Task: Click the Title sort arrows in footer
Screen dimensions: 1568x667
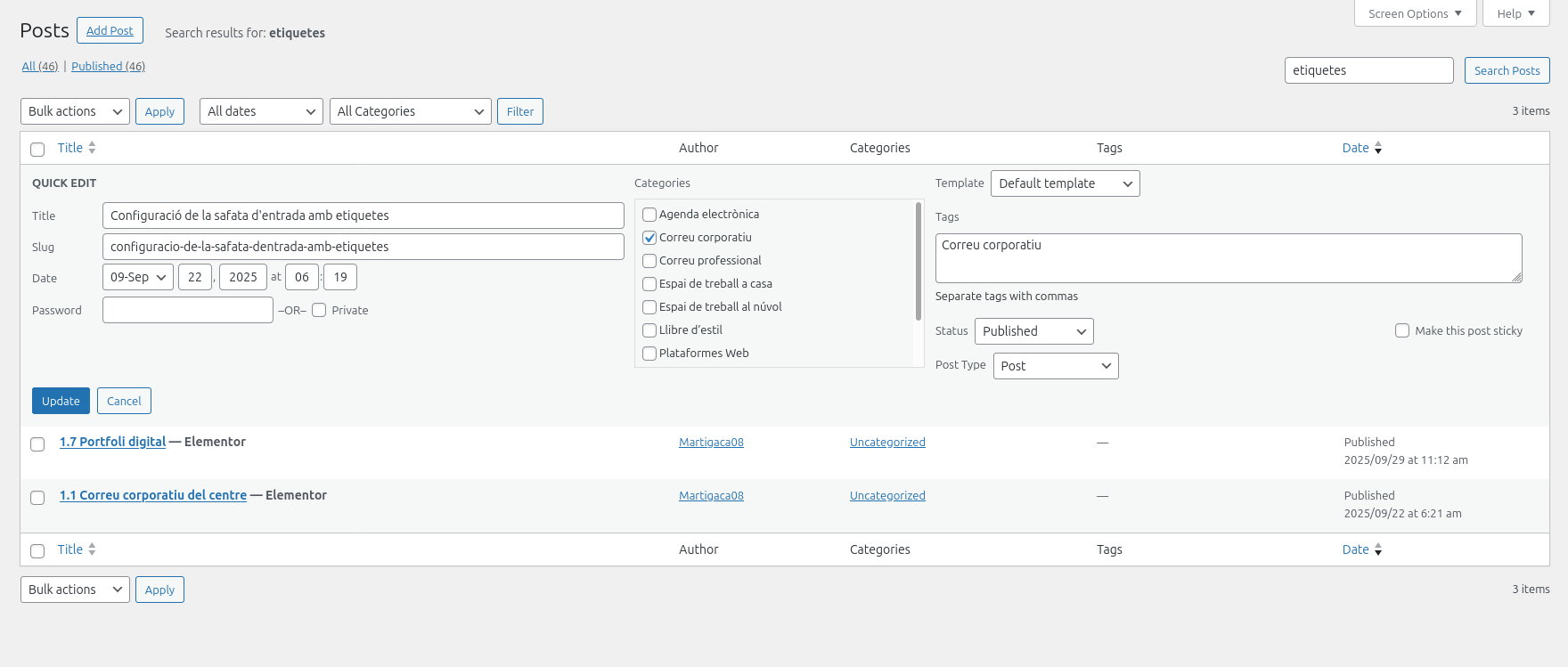Action: 92,549
